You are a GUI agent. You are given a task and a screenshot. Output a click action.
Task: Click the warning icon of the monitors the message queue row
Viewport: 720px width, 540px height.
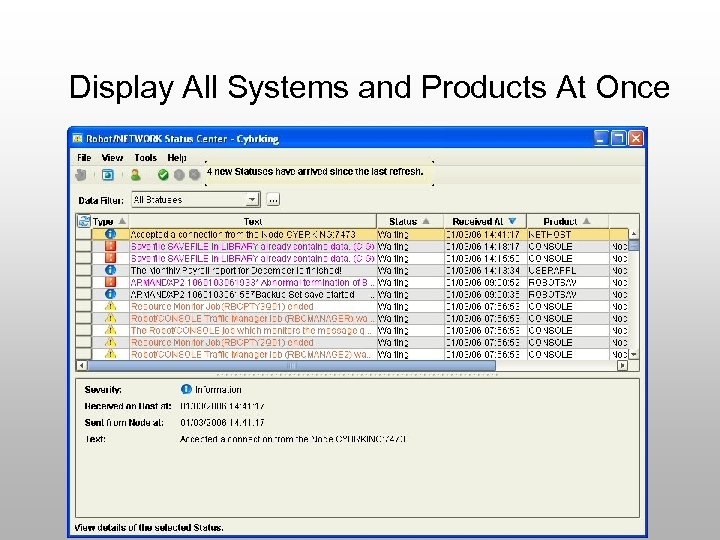110,330
